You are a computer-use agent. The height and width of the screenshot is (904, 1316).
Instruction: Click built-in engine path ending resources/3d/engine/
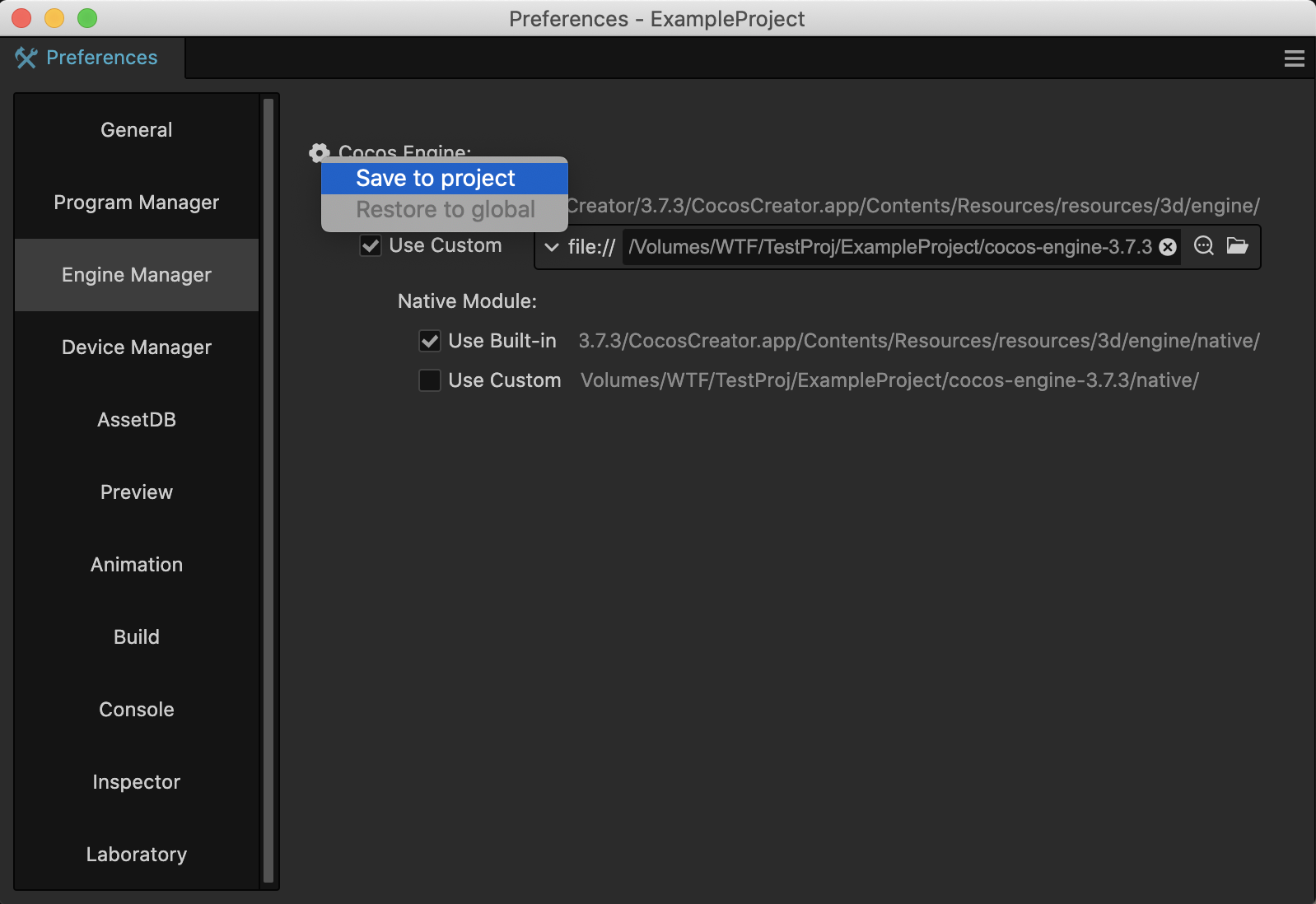click(913, 206)
